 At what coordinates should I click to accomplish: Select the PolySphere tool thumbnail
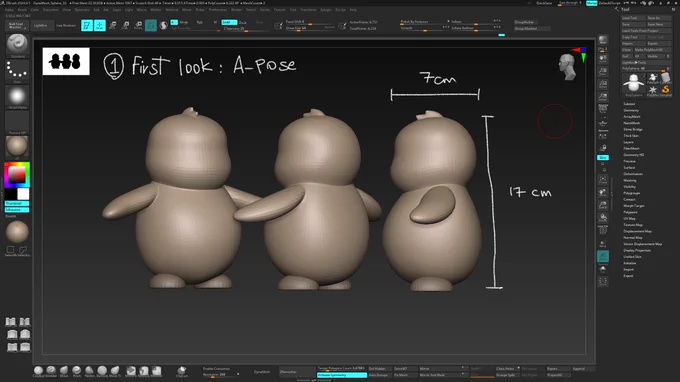(634, 84)
